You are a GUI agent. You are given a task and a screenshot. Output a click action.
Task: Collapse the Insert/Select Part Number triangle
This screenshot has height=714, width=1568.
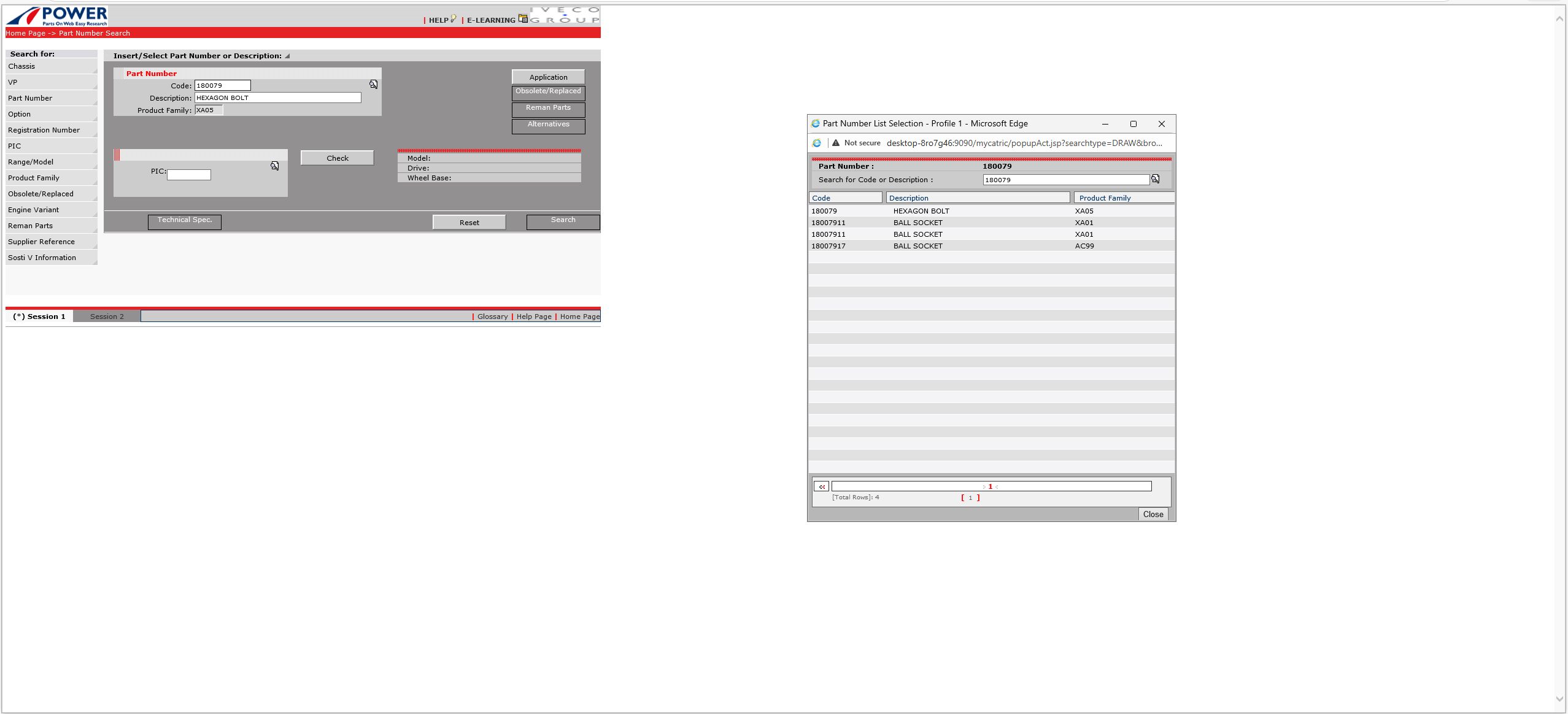coord(287,56)
